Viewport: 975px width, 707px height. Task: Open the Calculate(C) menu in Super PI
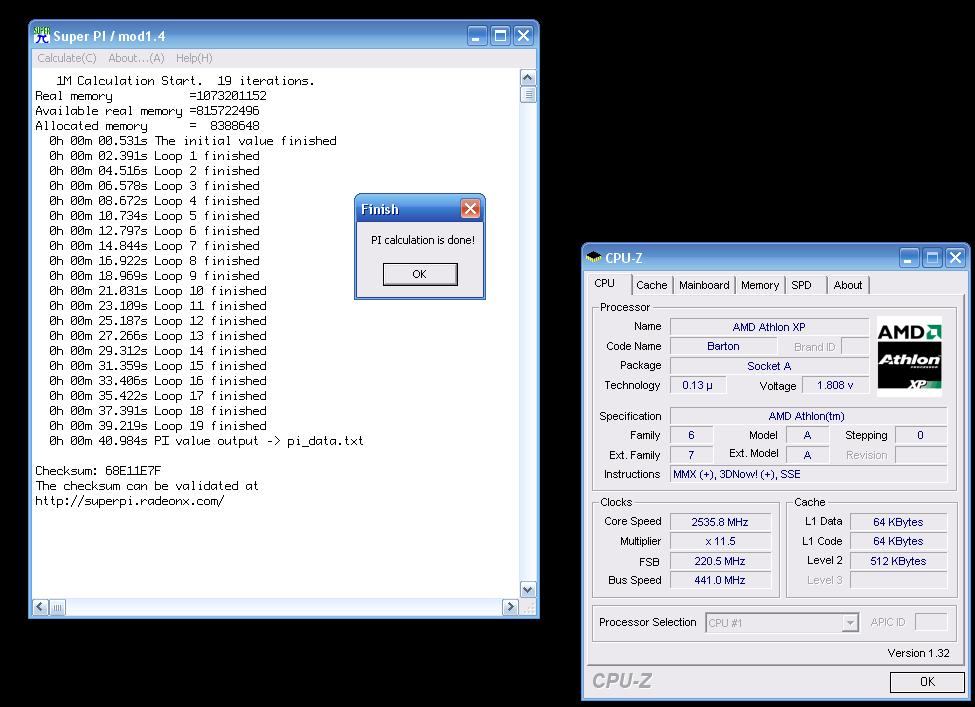67,58
